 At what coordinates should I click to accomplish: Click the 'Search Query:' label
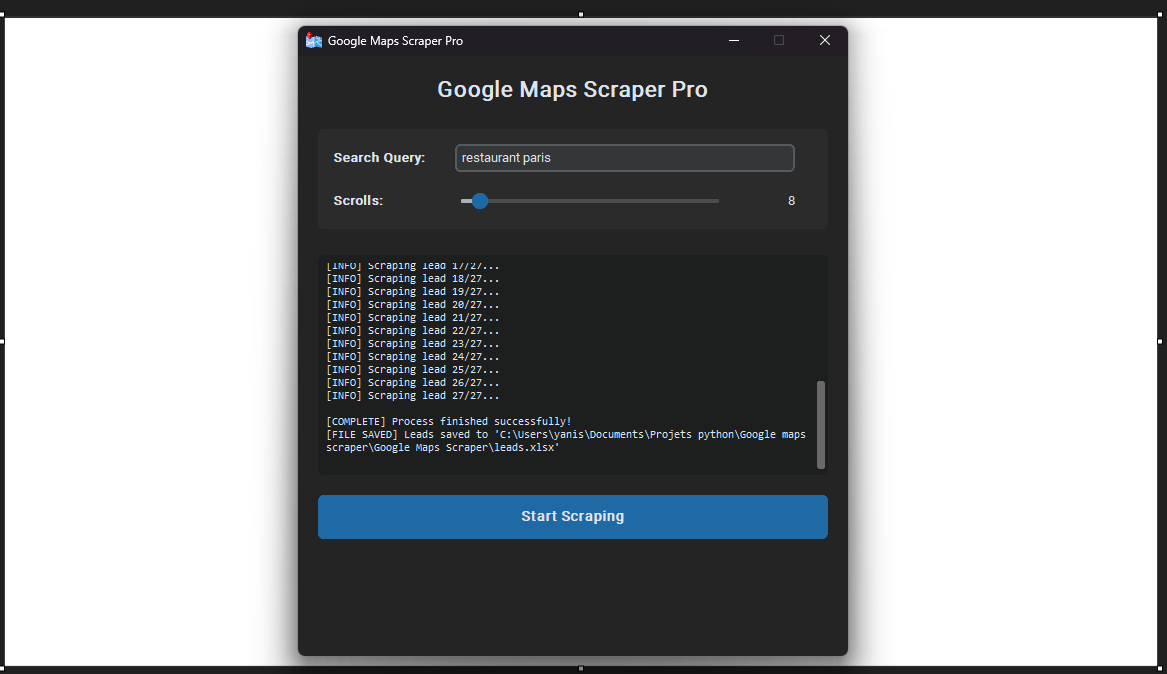[379, 158]
